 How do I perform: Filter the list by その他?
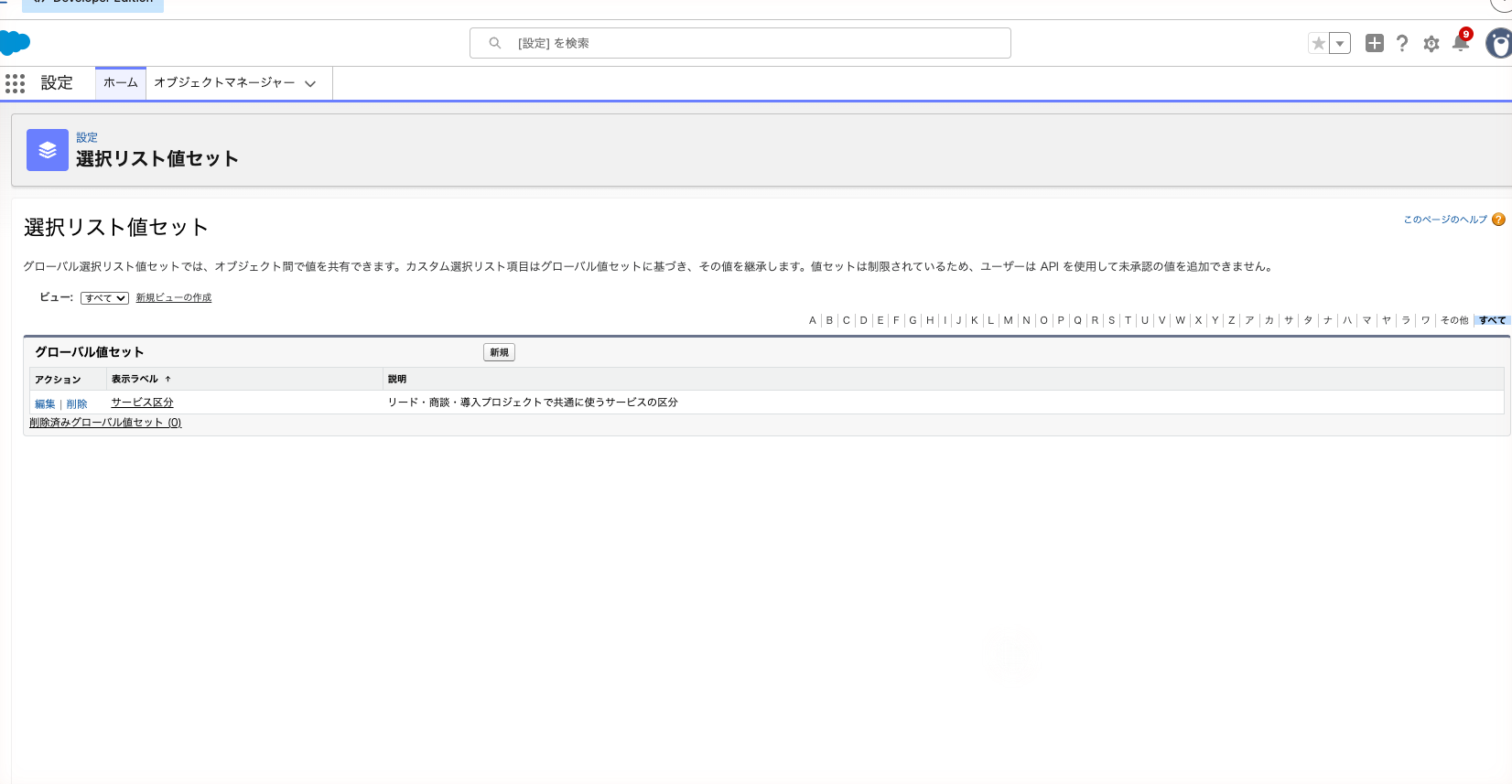point(1453,320)
